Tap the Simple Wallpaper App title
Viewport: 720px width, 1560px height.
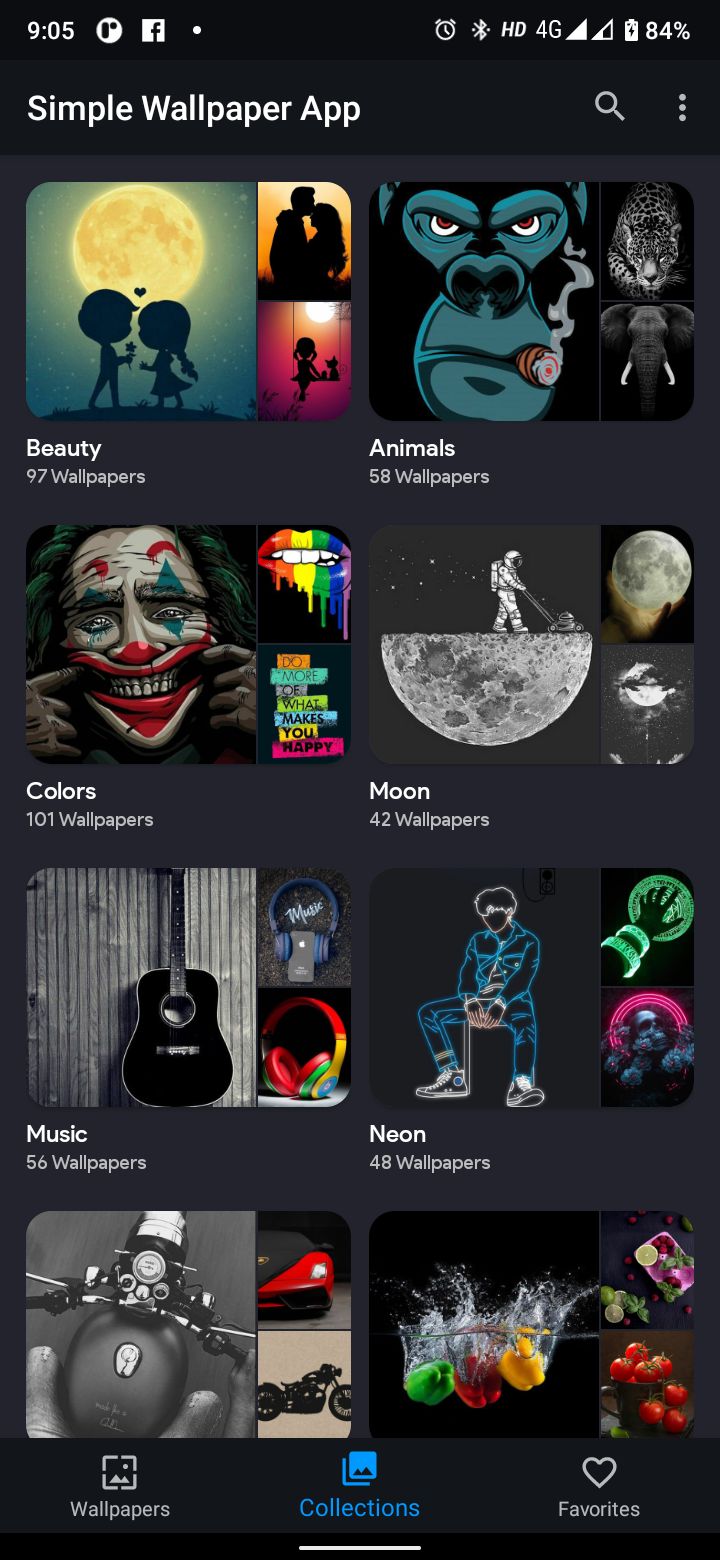[194, 108]
